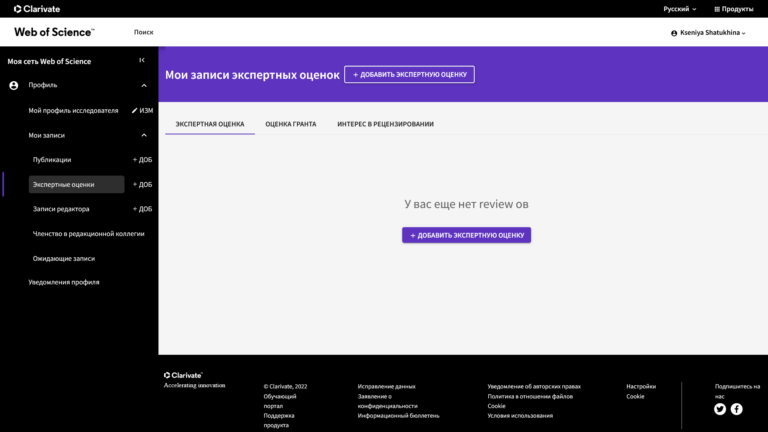The height and width of the screenshot is (432, 768).
Task: Click the Clarivate logo in footer
Action: (183, 375)
